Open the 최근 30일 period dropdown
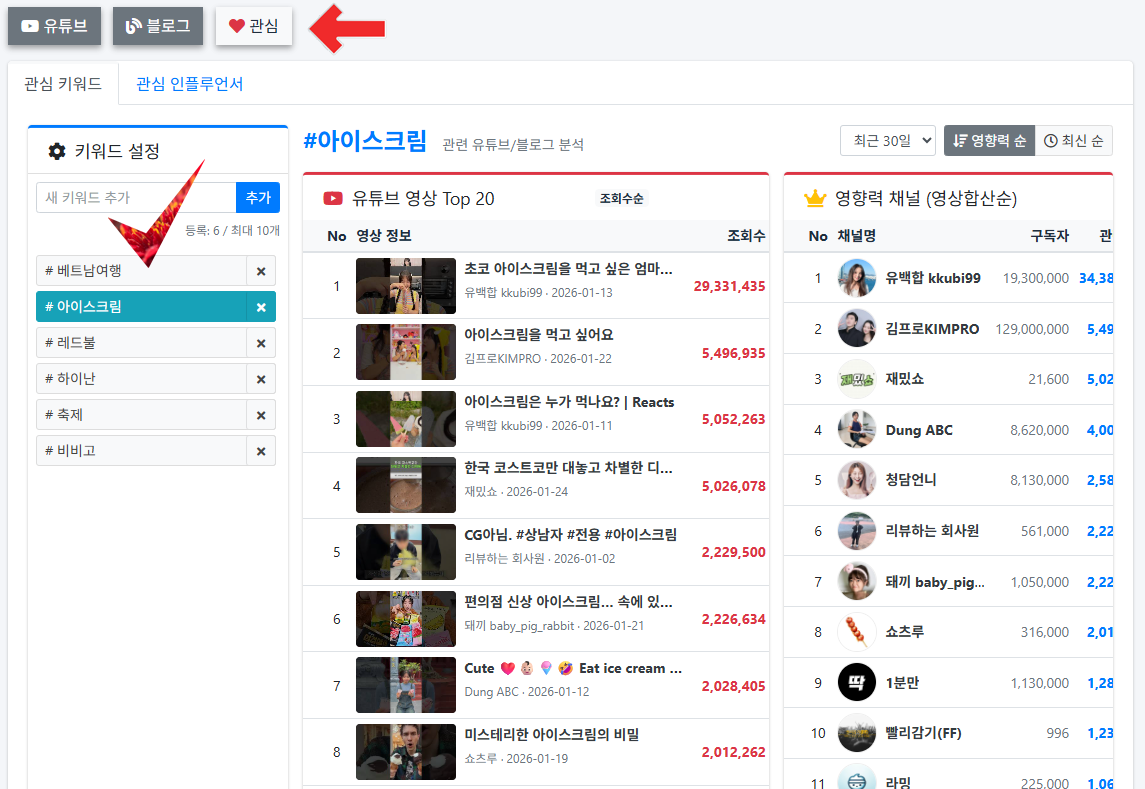Screen dimensions: 1145x789 [x=887, y=141]
